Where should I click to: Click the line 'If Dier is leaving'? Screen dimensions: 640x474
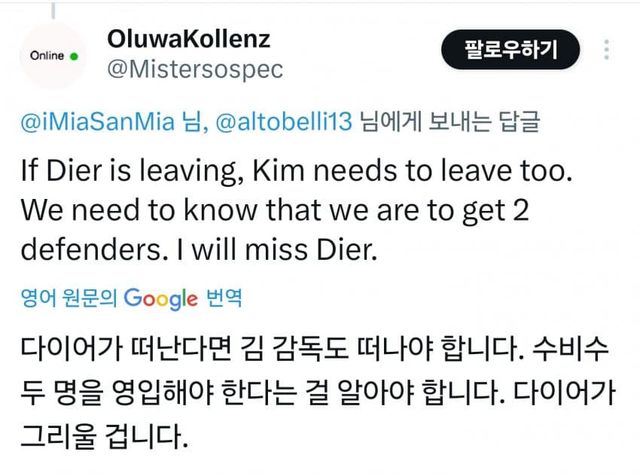pos(297,172)
